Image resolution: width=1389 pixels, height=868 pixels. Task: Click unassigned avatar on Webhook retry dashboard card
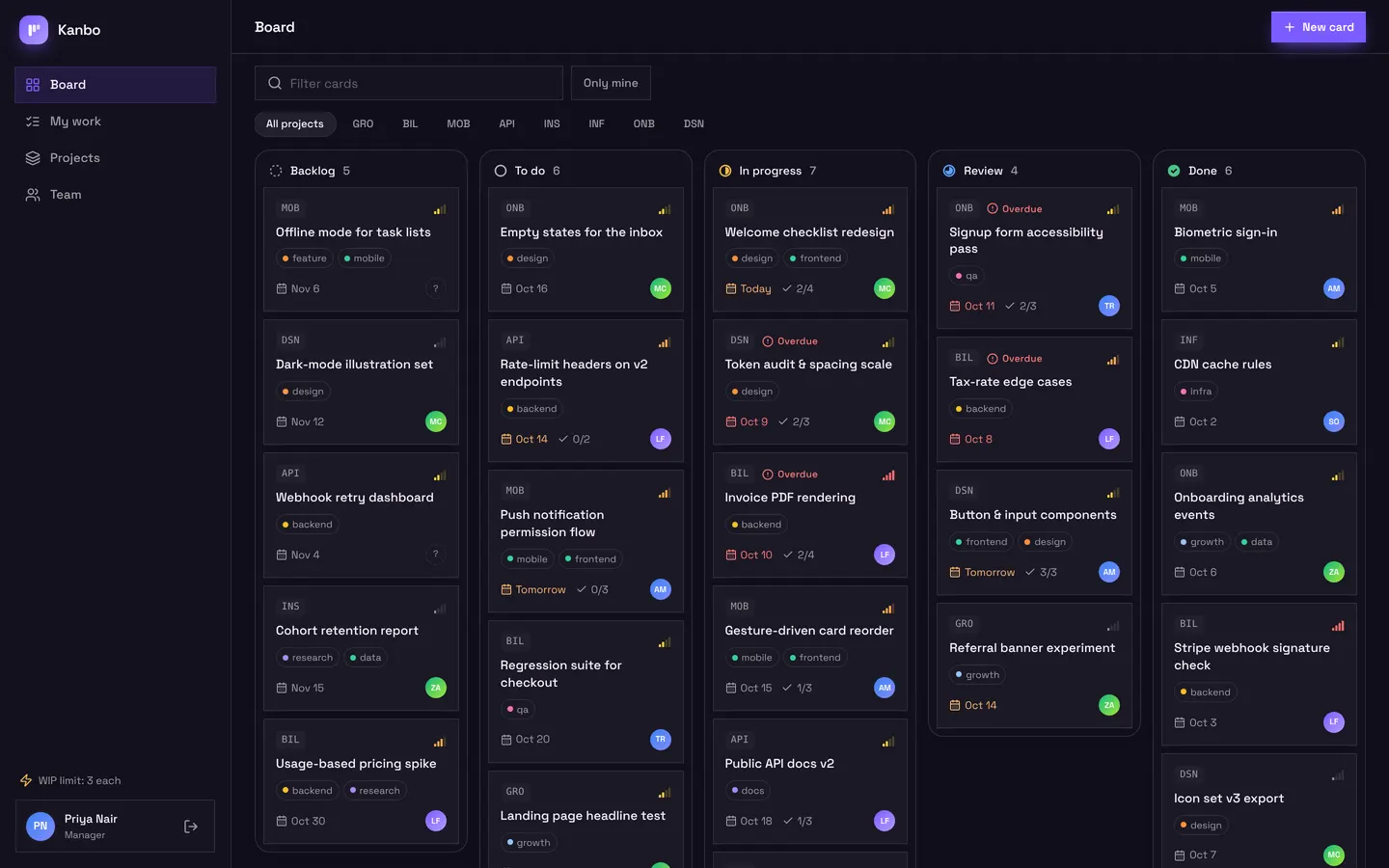click(436, 555)
